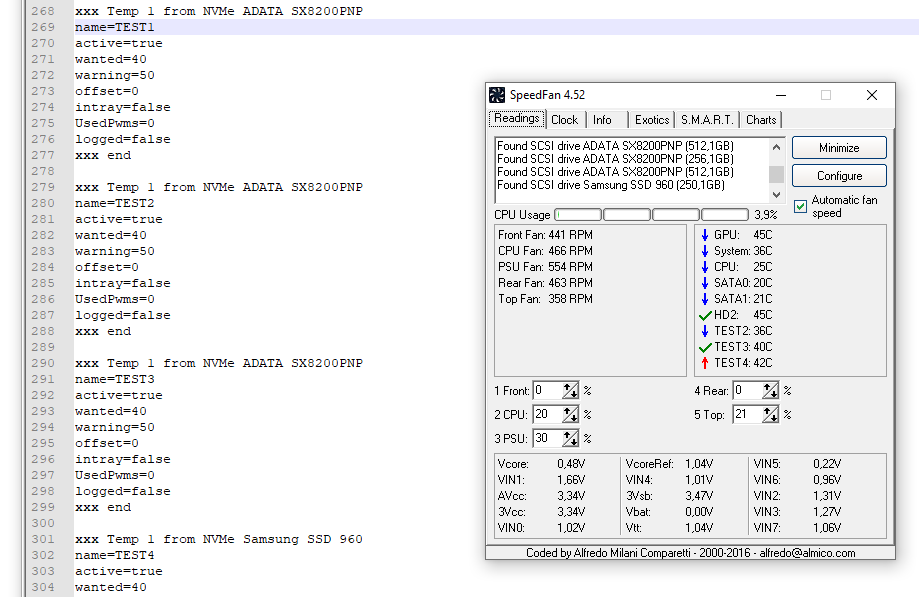Click the Vbat 0,00V voltage reading
This screenshot has height=597, width=919.
click(x=669, y=512)
